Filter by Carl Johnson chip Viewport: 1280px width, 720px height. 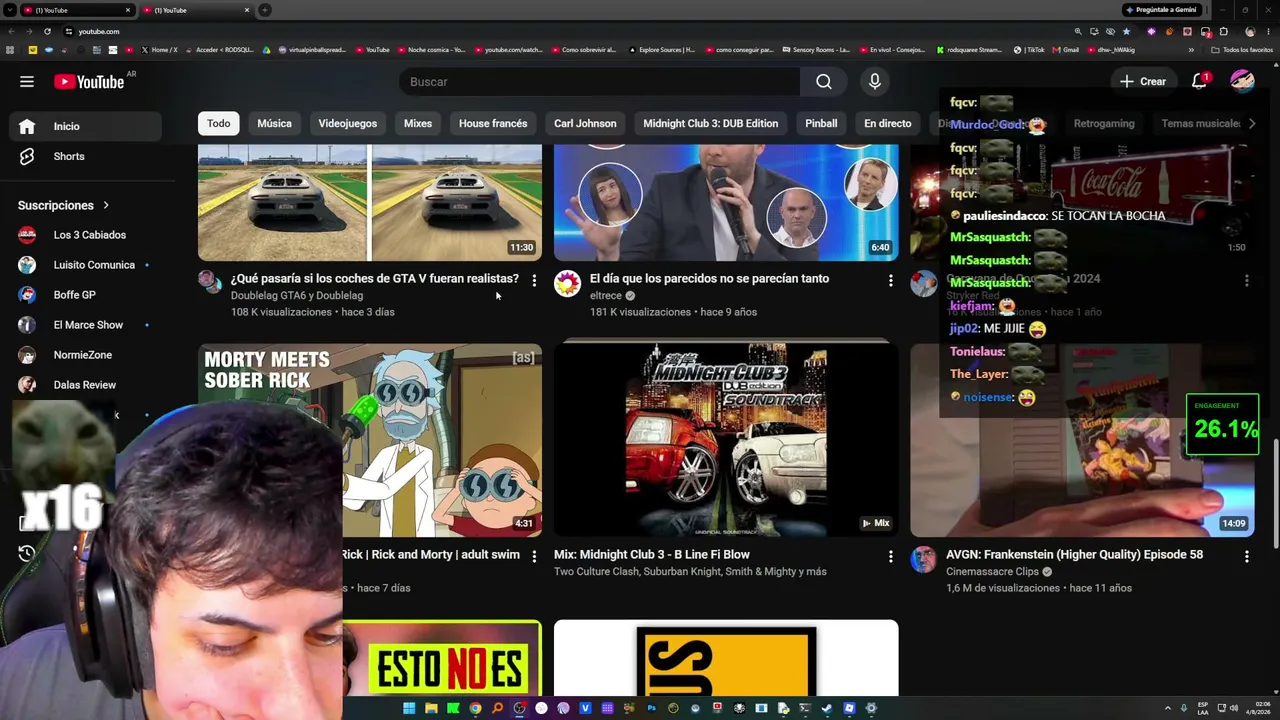coord(585,123)
